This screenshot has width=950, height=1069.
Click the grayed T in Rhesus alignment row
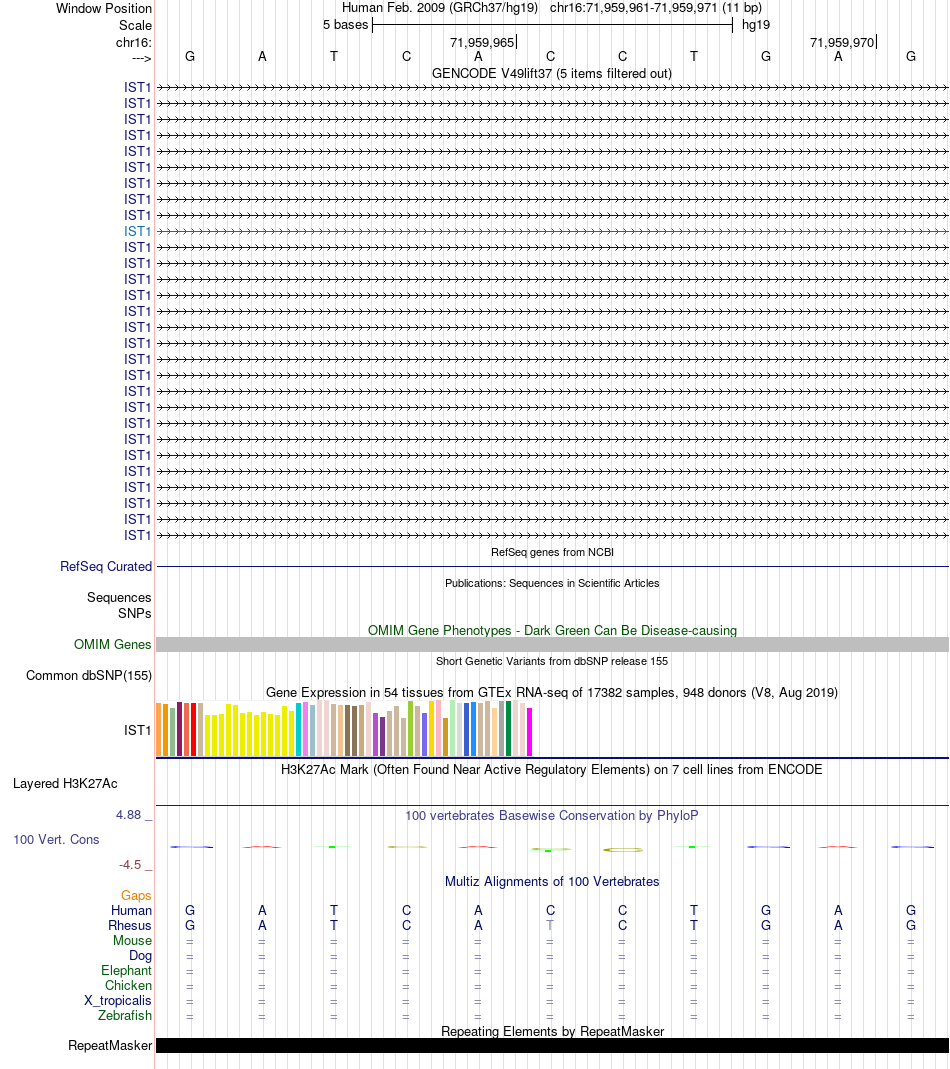point(550,925)
